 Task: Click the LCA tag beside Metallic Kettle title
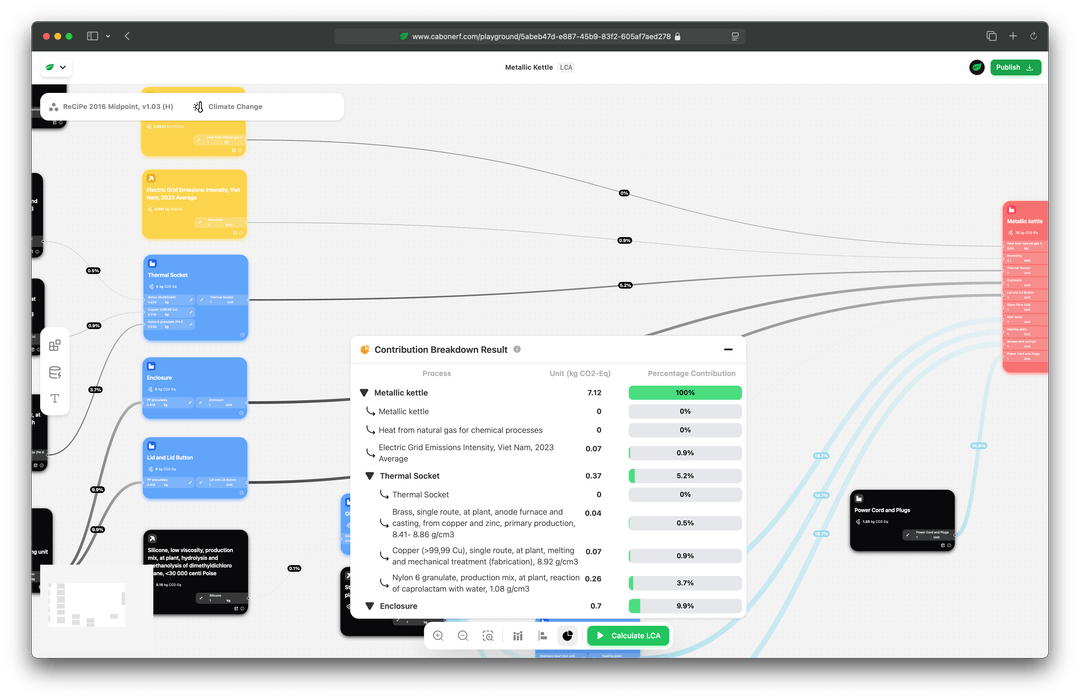click(566, 67)
